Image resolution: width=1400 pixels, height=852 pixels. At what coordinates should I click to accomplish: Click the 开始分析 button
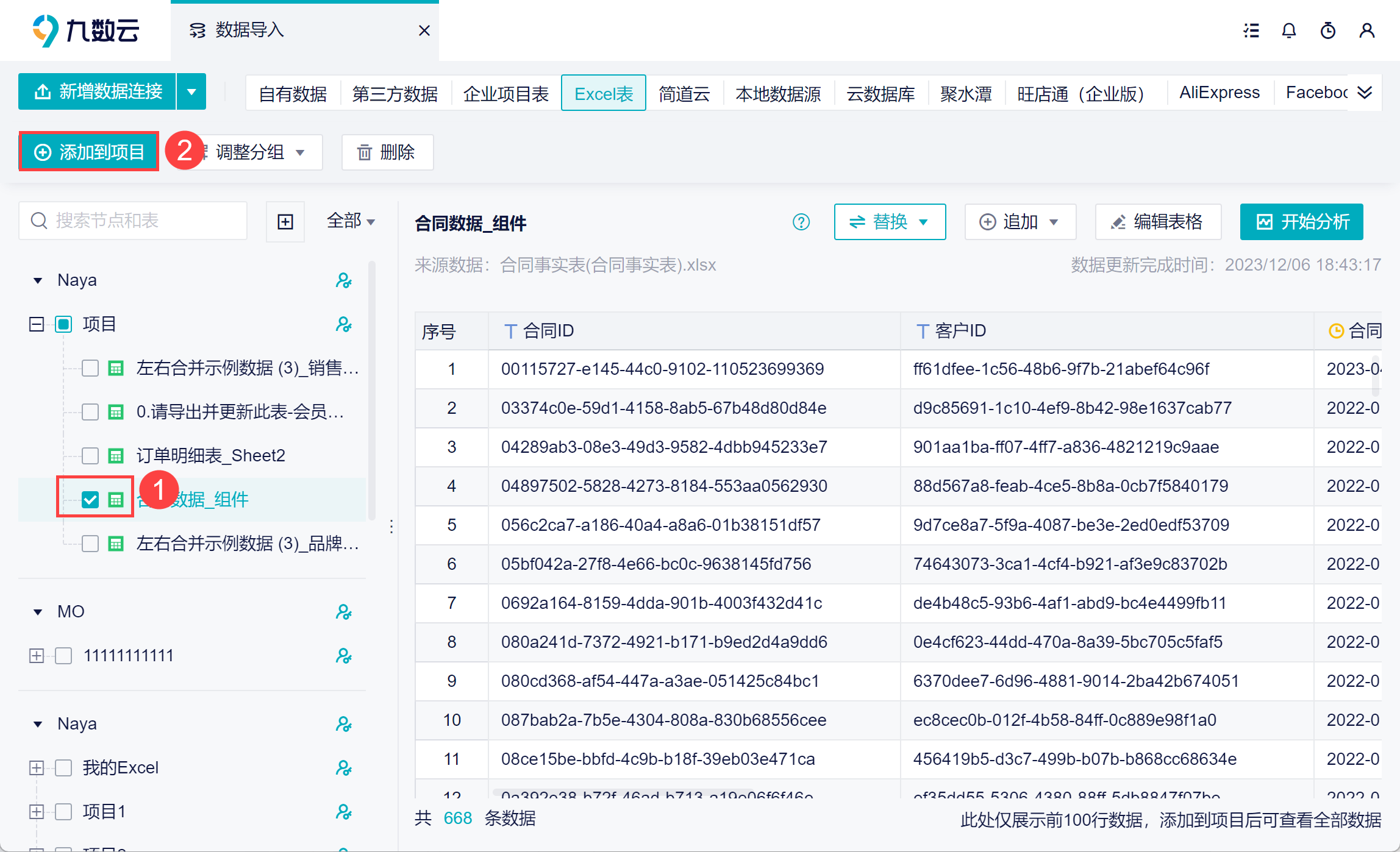click(x=1301, y=222)
